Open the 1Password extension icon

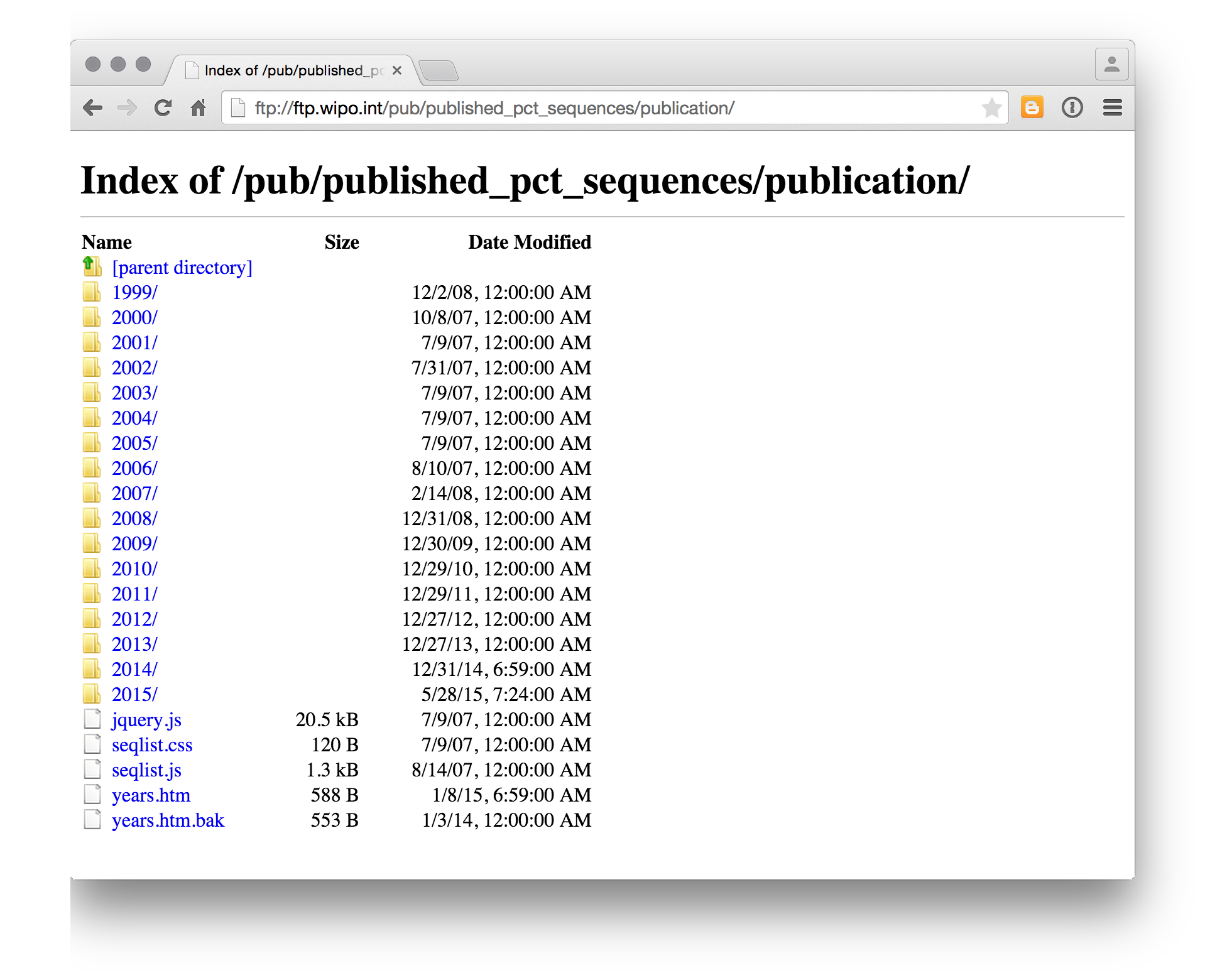pyautogui.click(x=1072, y=108)
